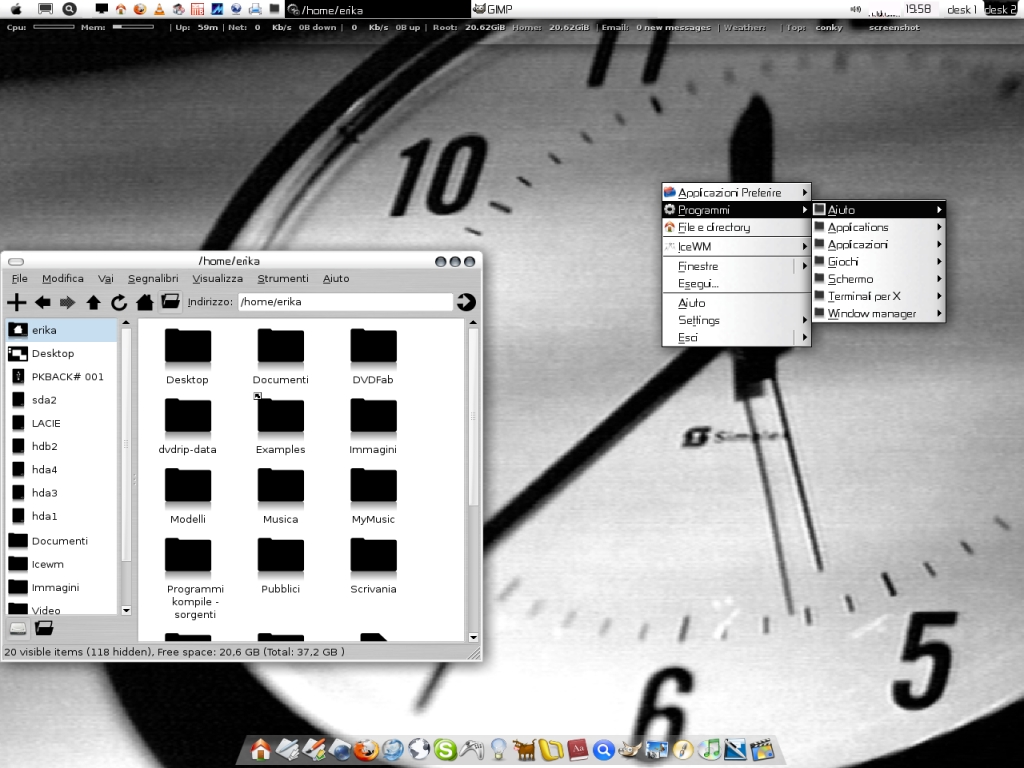The image size is (1024, 768).
Task: Expand the Finestre submenu
Action: point(736,266)
